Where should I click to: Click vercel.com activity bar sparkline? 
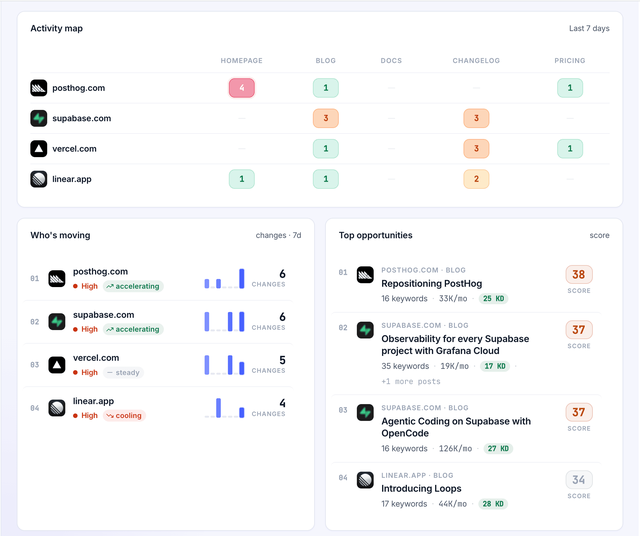[224, 365]
